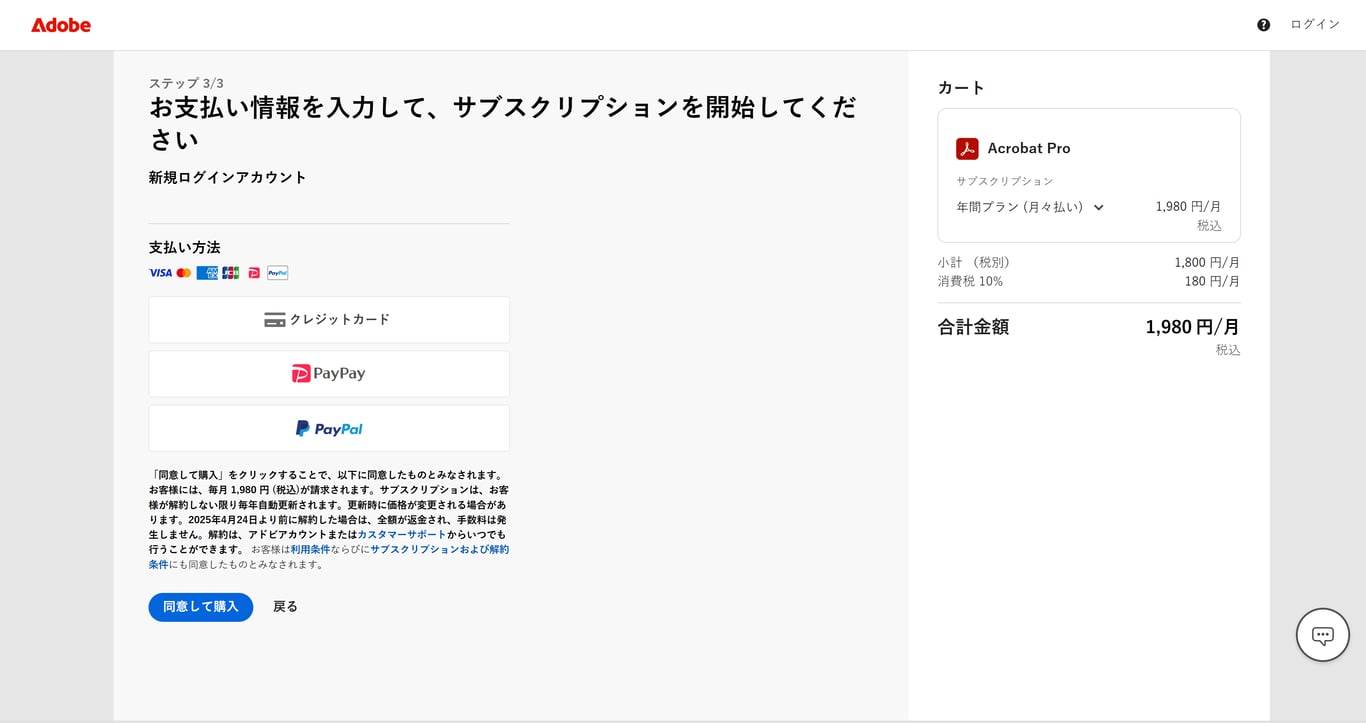Open the 利用条件 terms link

(x=310, y=549)
